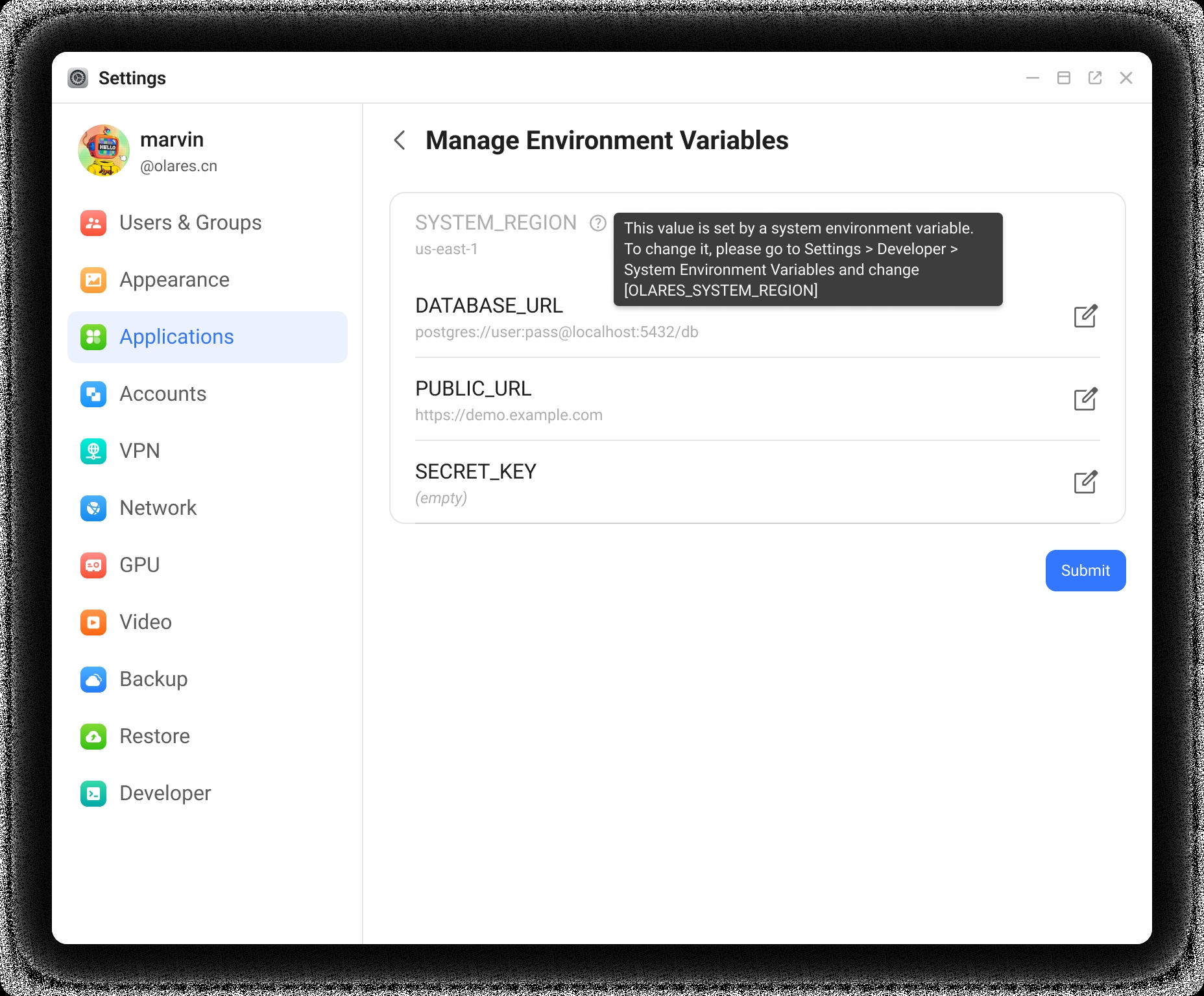Screen dimensions: 1204x996
Task: Open the VPN settings section
Action: coord(93,451)
